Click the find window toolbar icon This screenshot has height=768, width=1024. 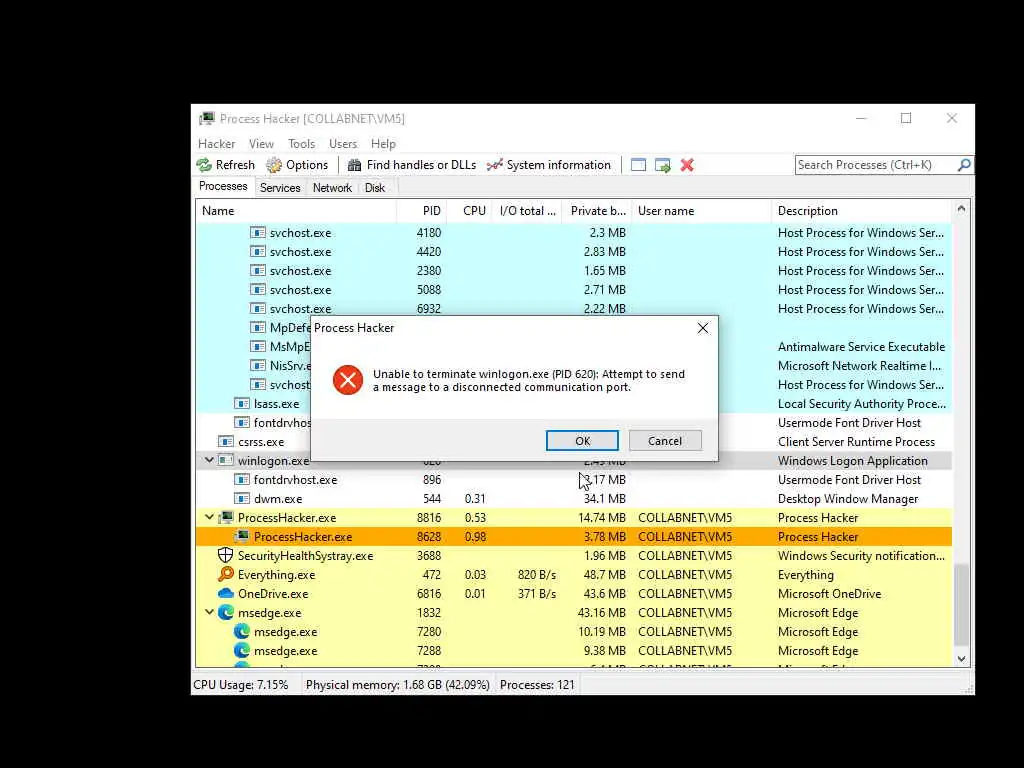pos(638,165)
